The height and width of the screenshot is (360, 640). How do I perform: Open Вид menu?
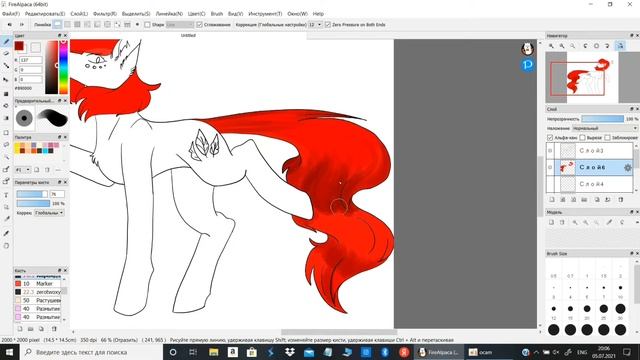pos(235,13)
